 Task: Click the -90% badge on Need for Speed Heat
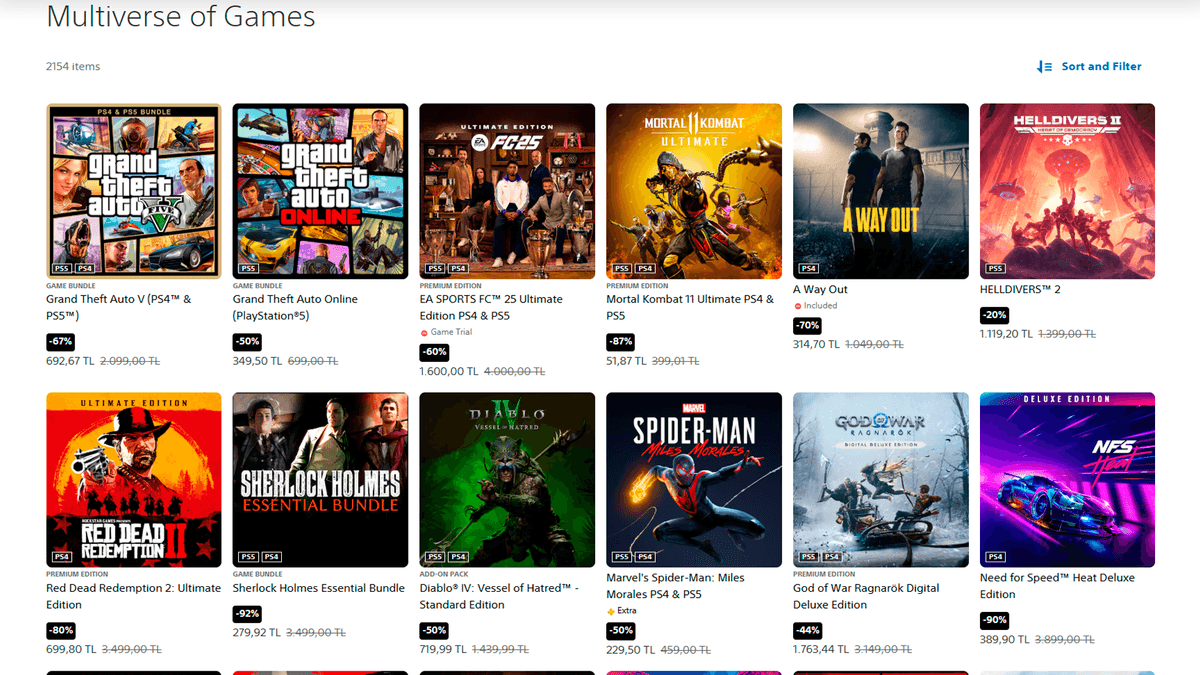pos(994,620)
